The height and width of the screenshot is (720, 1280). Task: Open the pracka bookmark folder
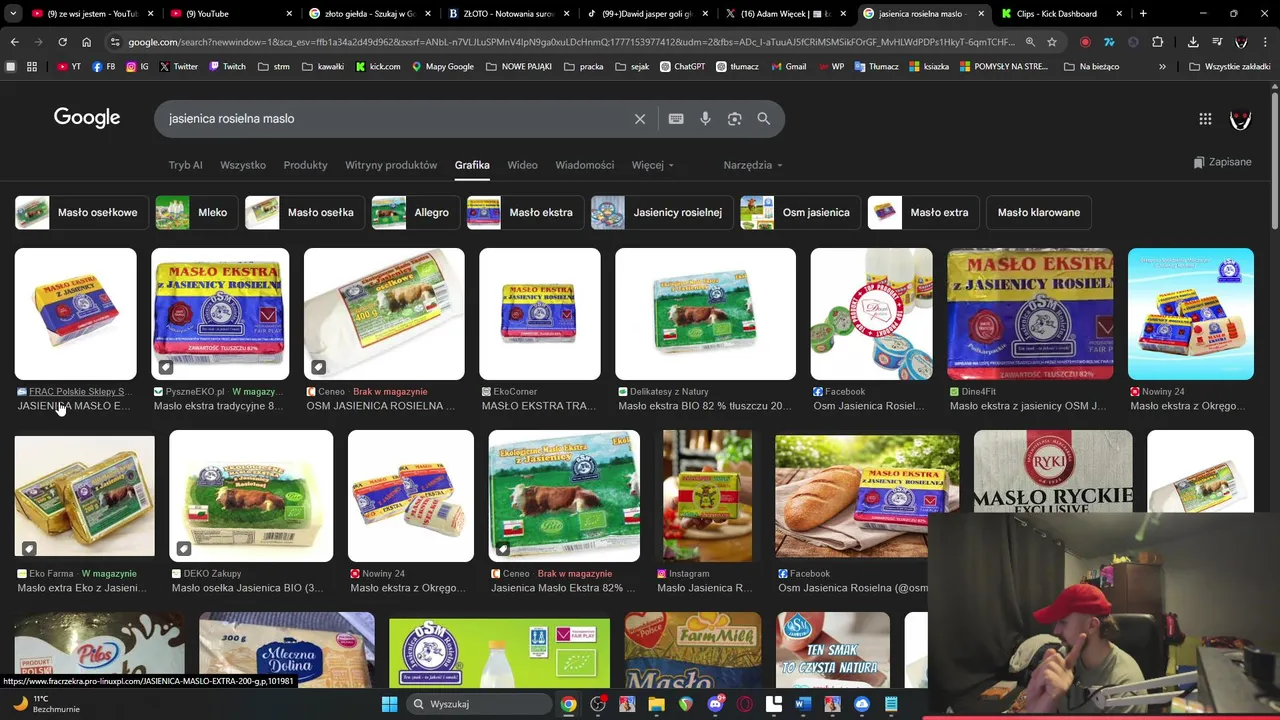[584, 66]
